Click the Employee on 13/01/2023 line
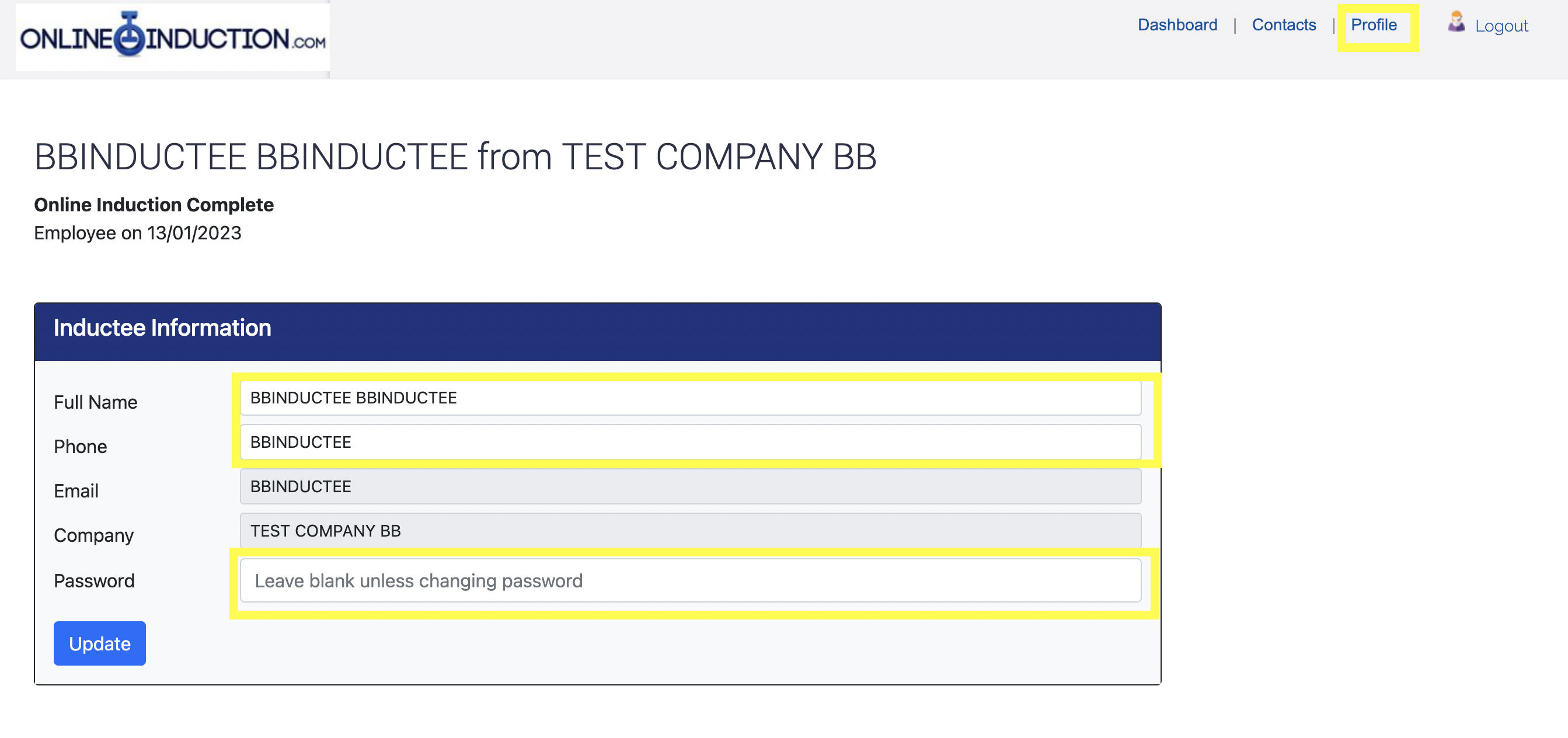This screenshot has width=1568, height=738. click(x=138, y=233)
